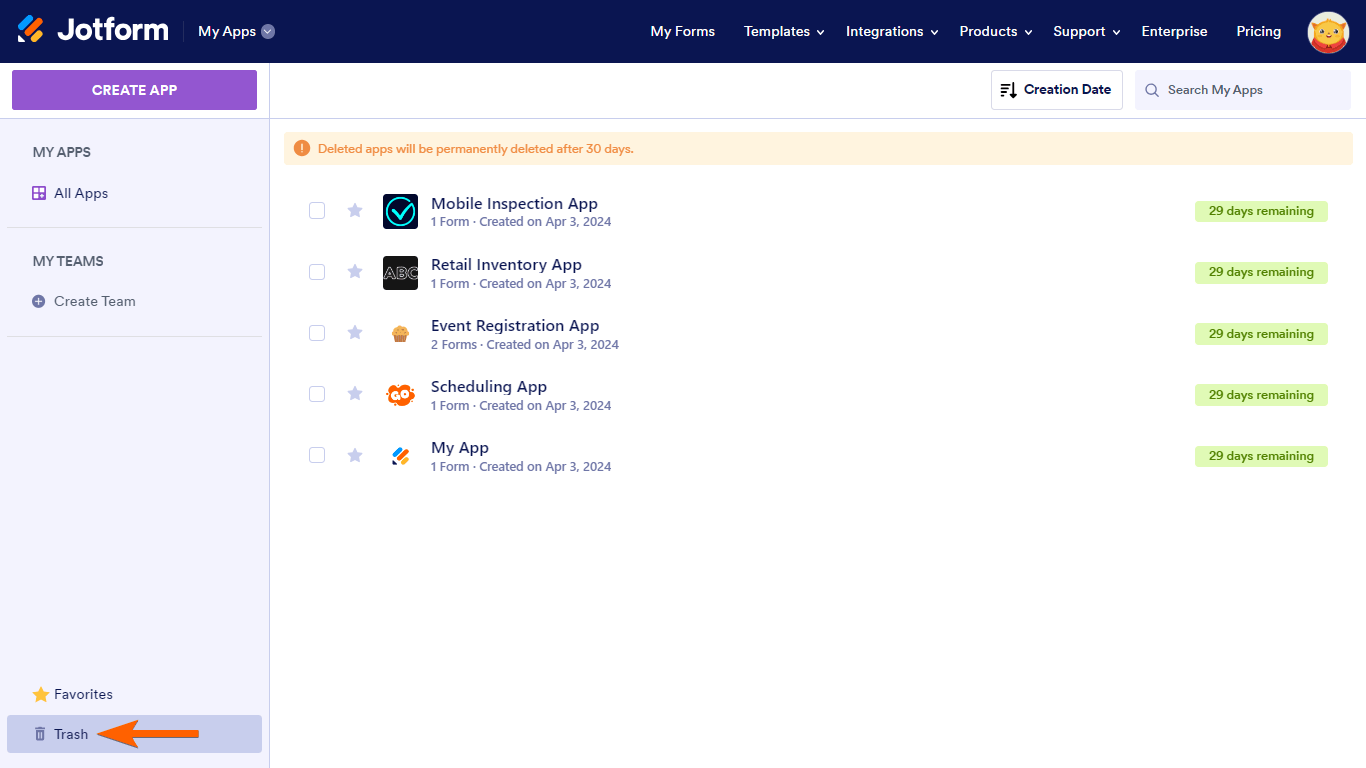
Task: Tick the My App checkbox
Action: click(317, 455)
